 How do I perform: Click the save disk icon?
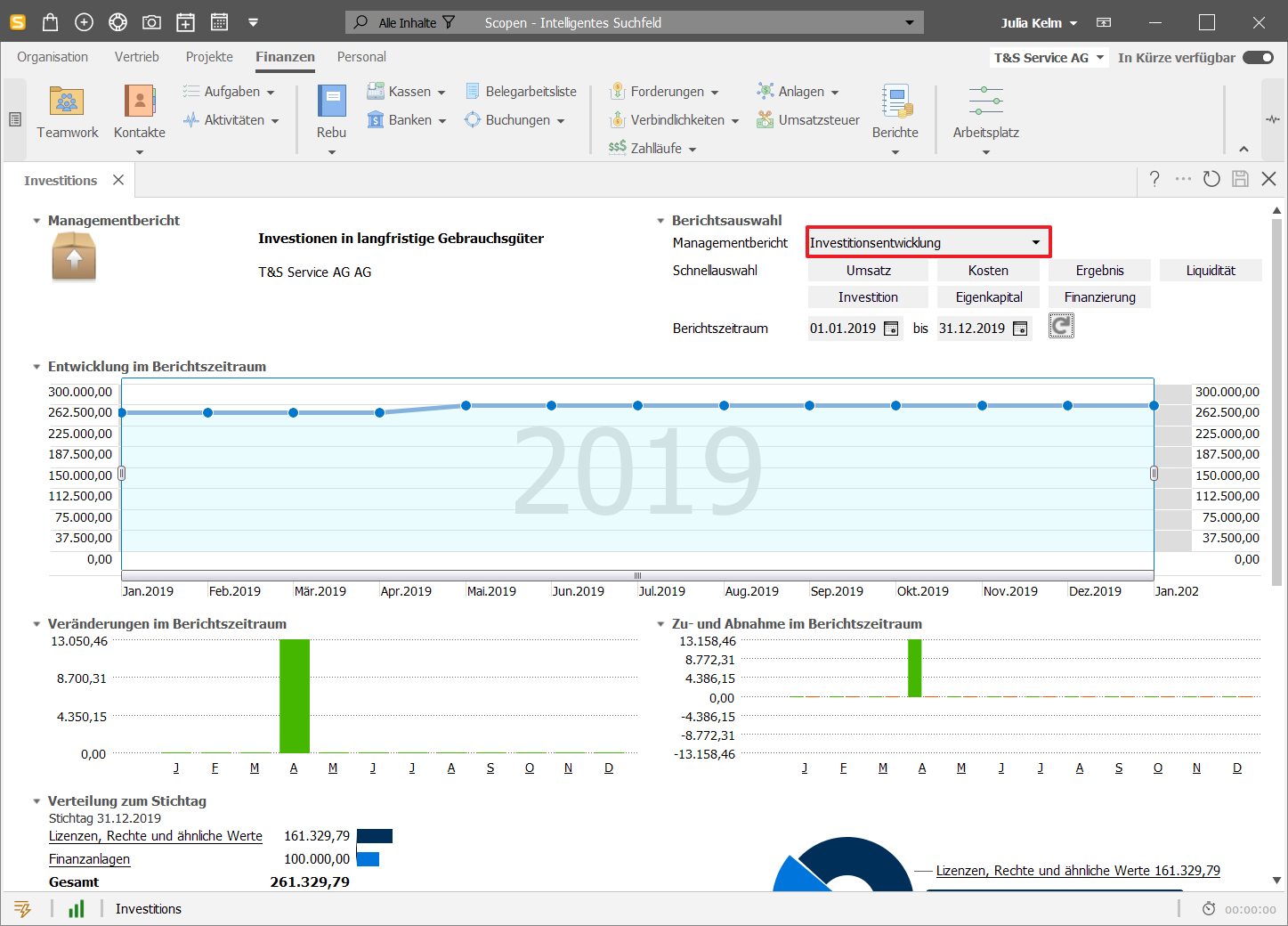[x=1240, y=179]
